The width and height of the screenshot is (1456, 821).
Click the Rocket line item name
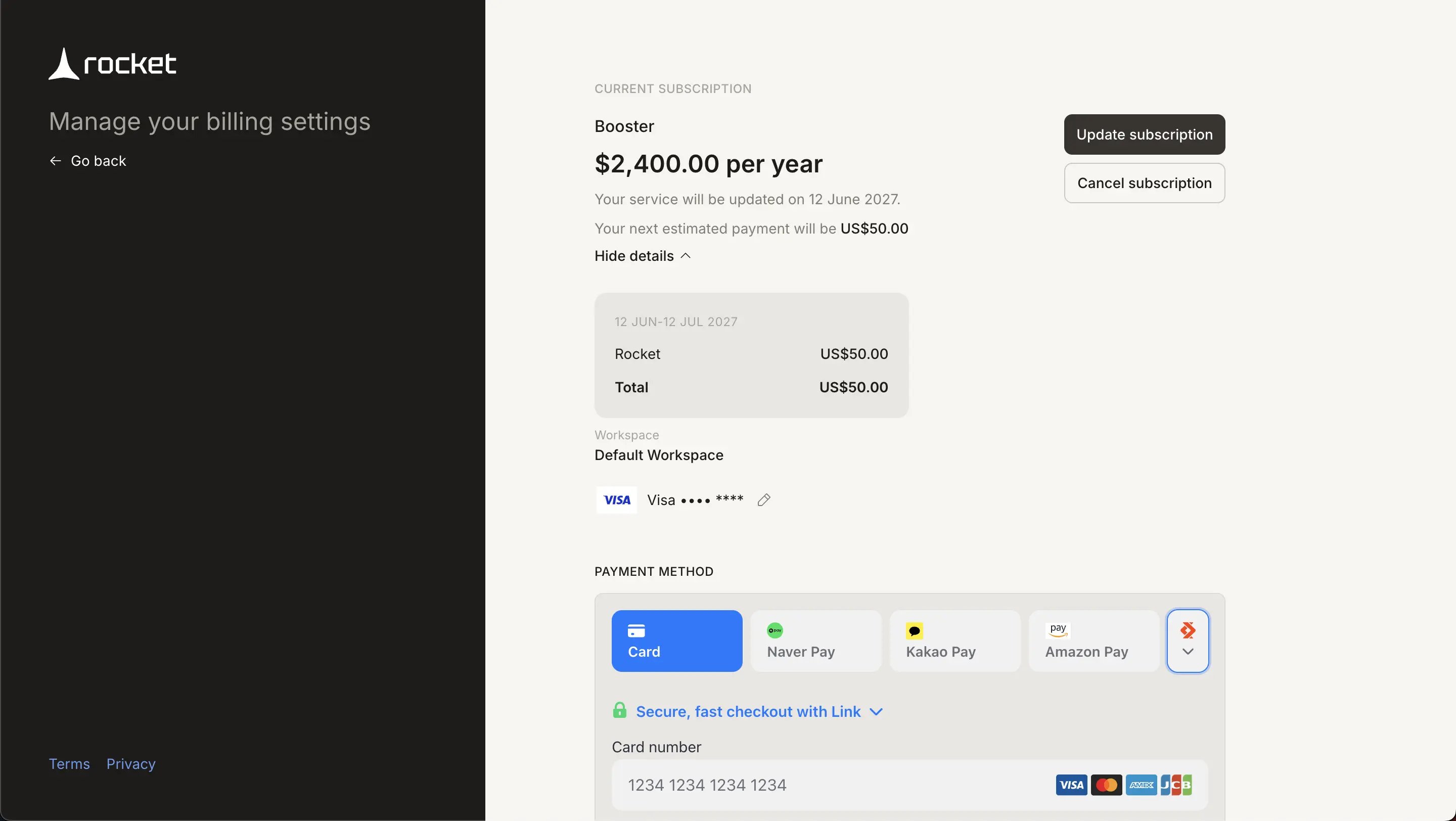click(x=638, y=354)
